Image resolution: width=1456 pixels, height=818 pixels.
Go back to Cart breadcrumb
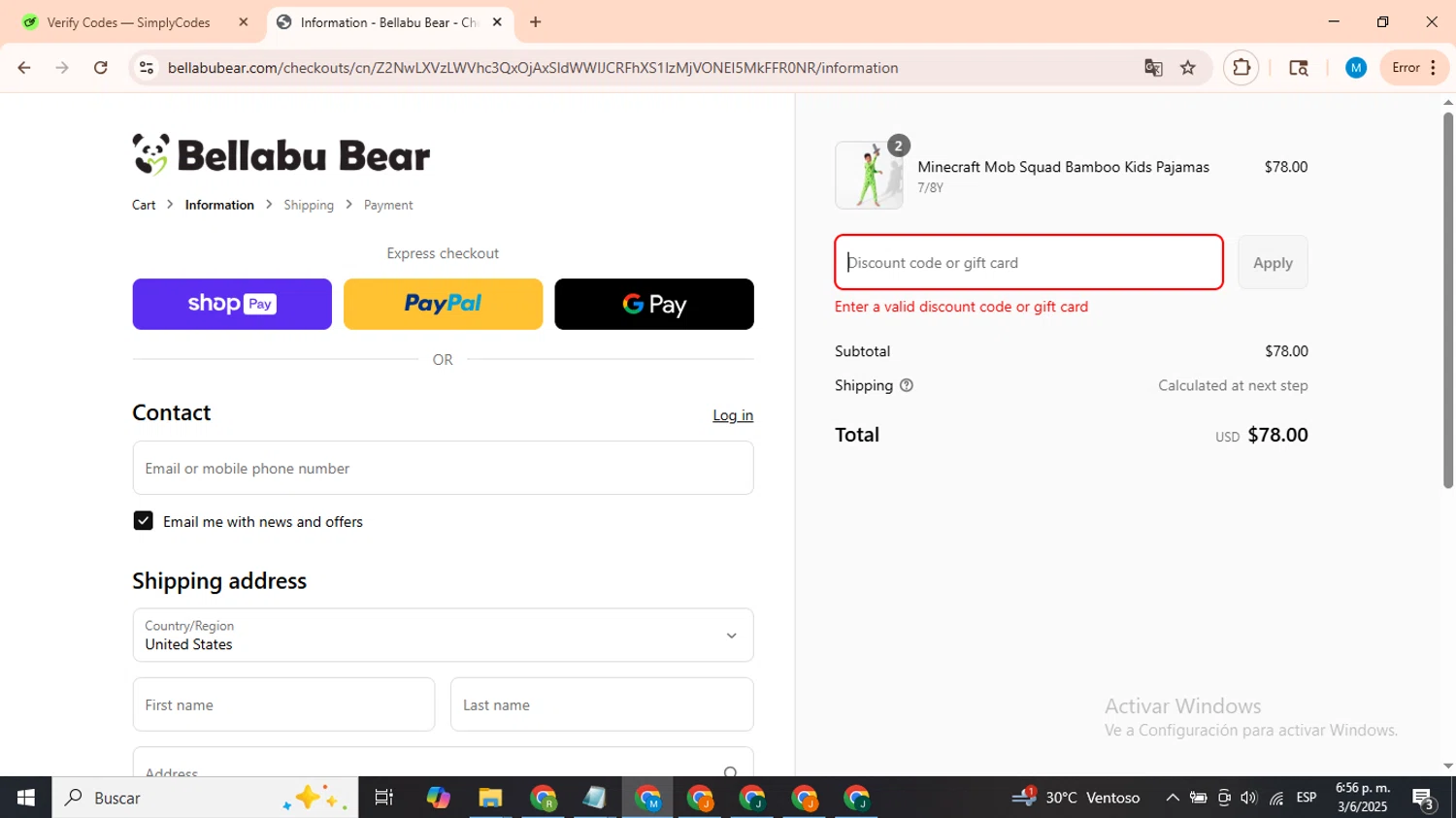[144, 205]
